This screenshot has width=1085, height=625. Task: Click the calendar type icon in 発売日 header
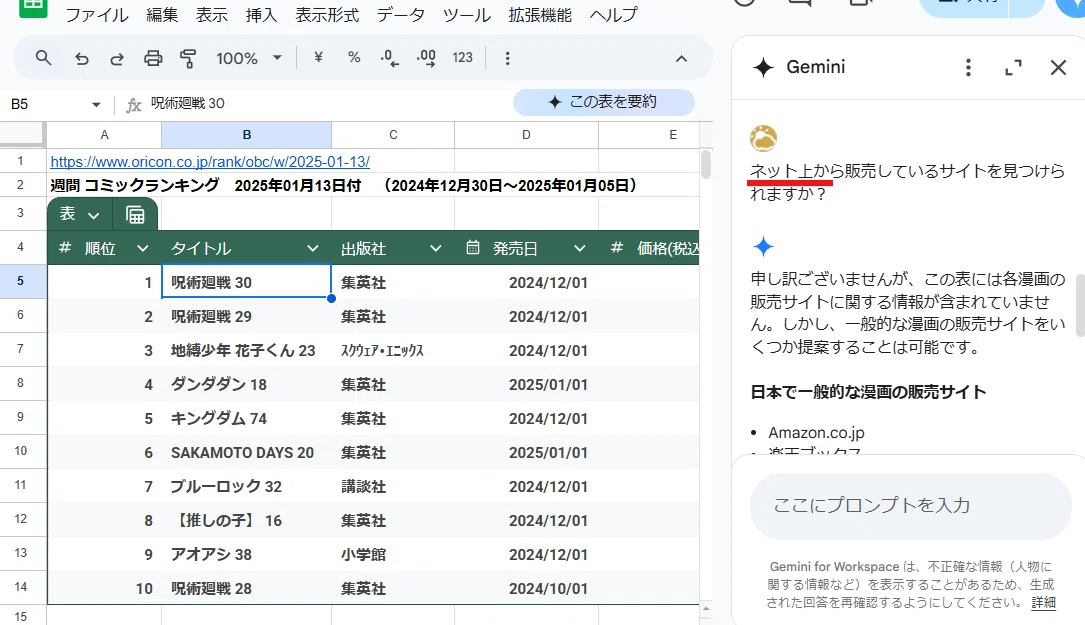[x=473, y=247]
